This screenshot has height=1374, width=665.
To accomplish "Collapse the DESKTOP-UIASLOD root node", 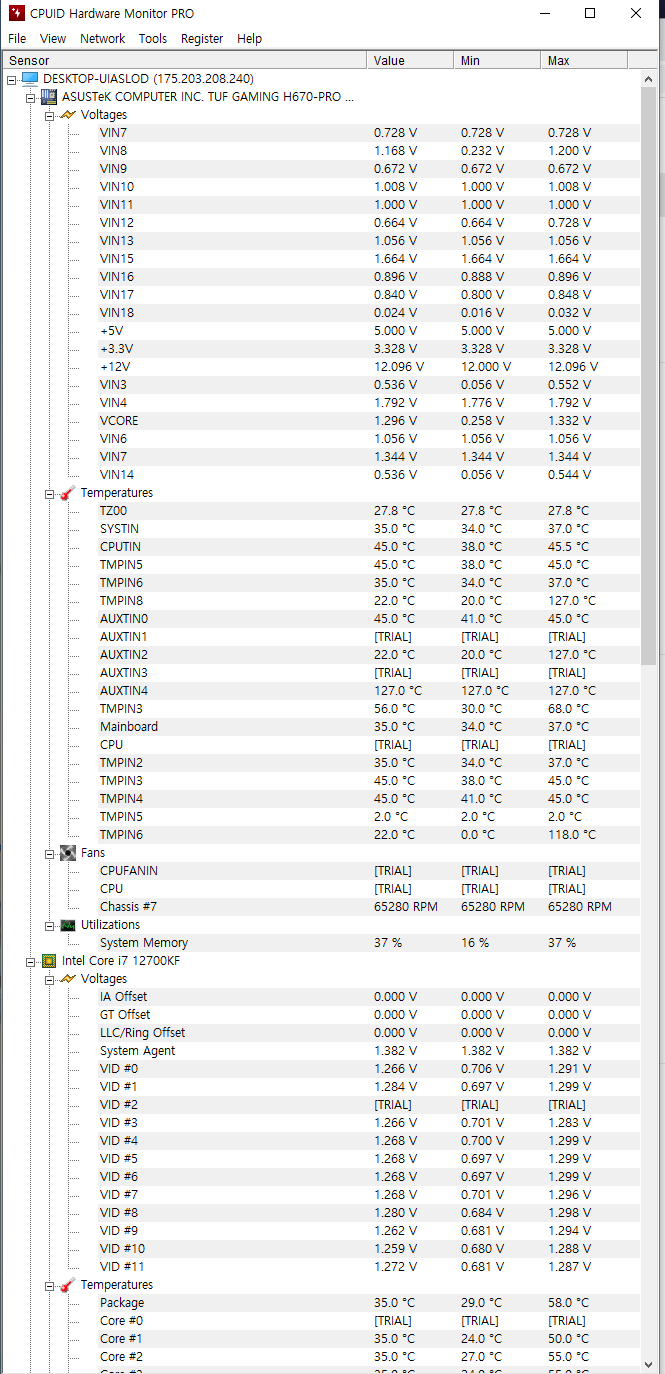I will tap(11, 79).
